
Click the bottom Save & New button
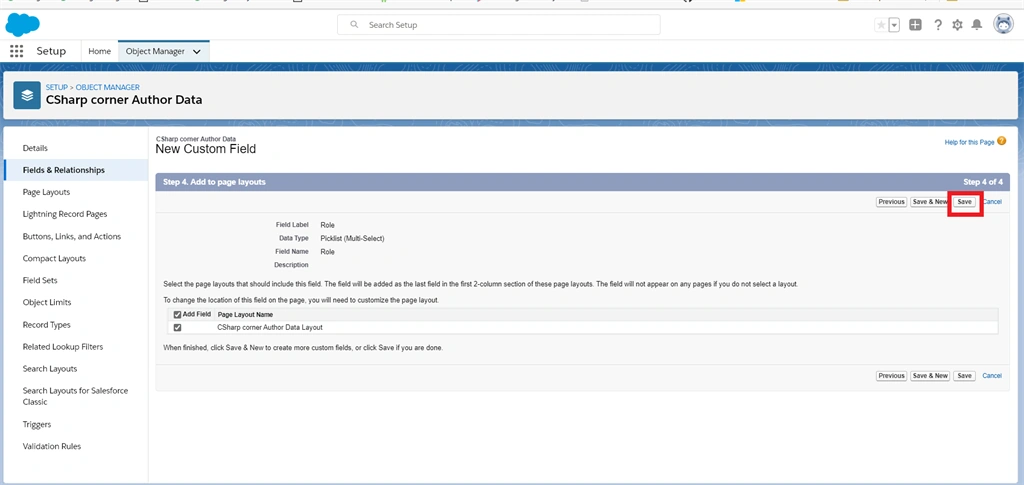(x=930, y=375)
